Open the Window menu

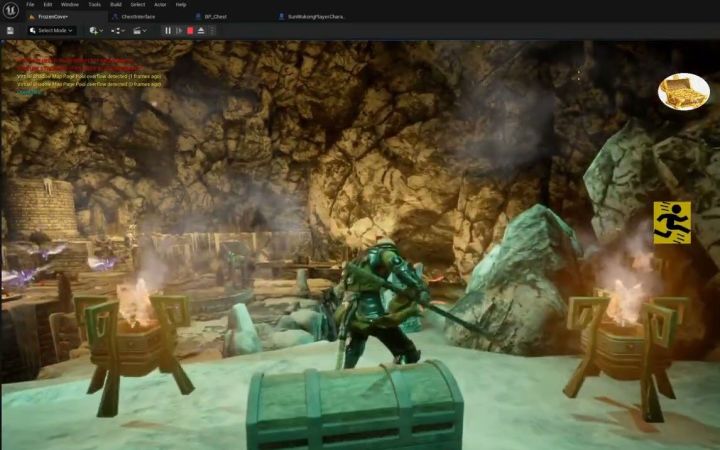(x=70, y=5)
